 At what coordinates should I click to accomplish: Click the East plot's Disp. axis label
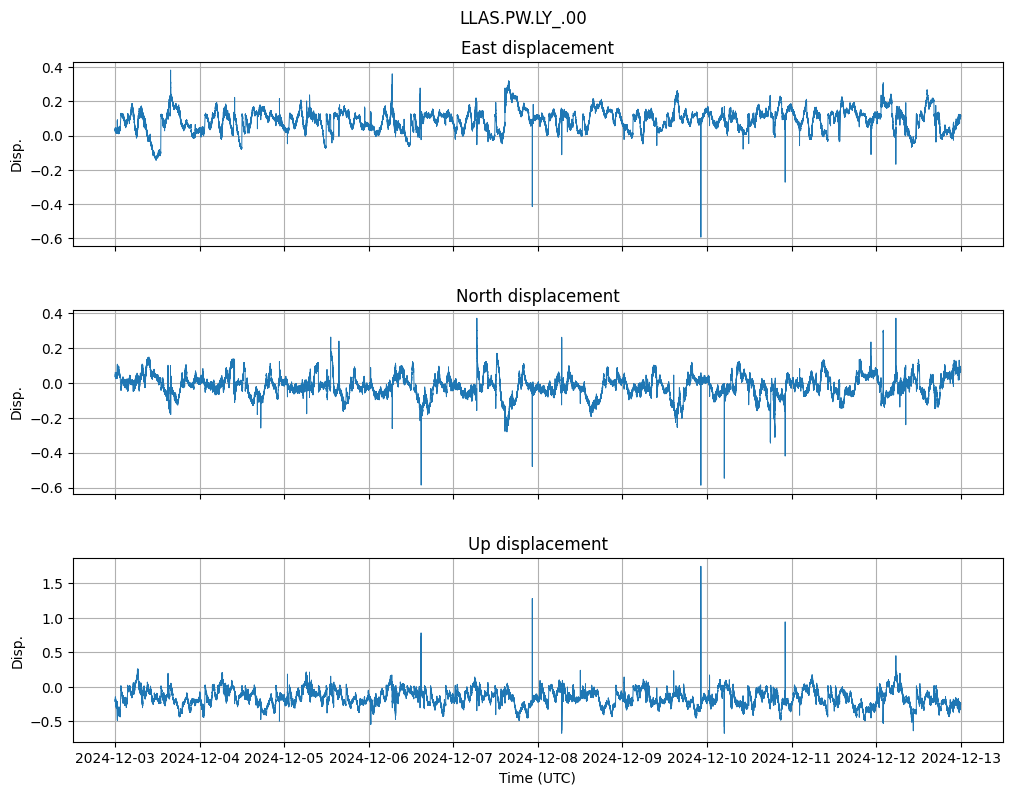point(16,155)
